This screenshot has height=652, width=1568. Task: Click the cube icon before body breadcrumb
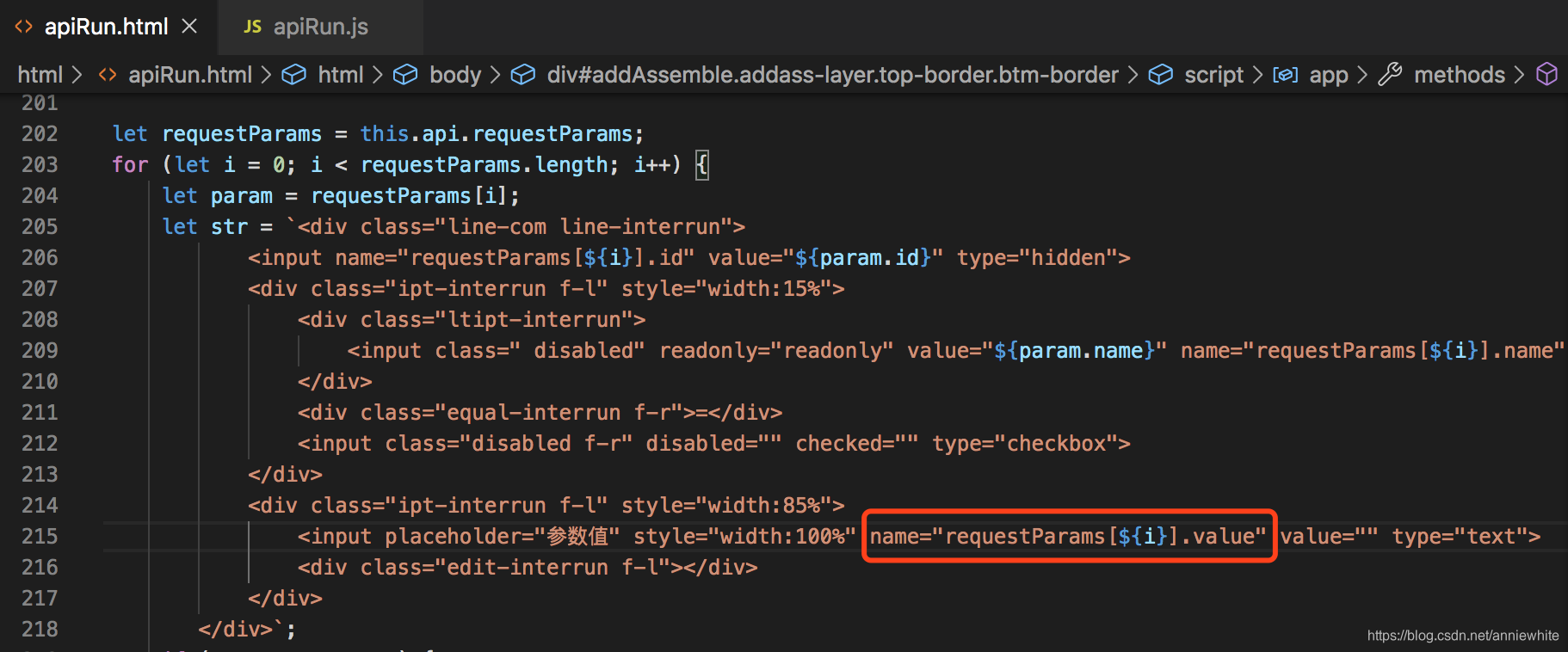405,75
